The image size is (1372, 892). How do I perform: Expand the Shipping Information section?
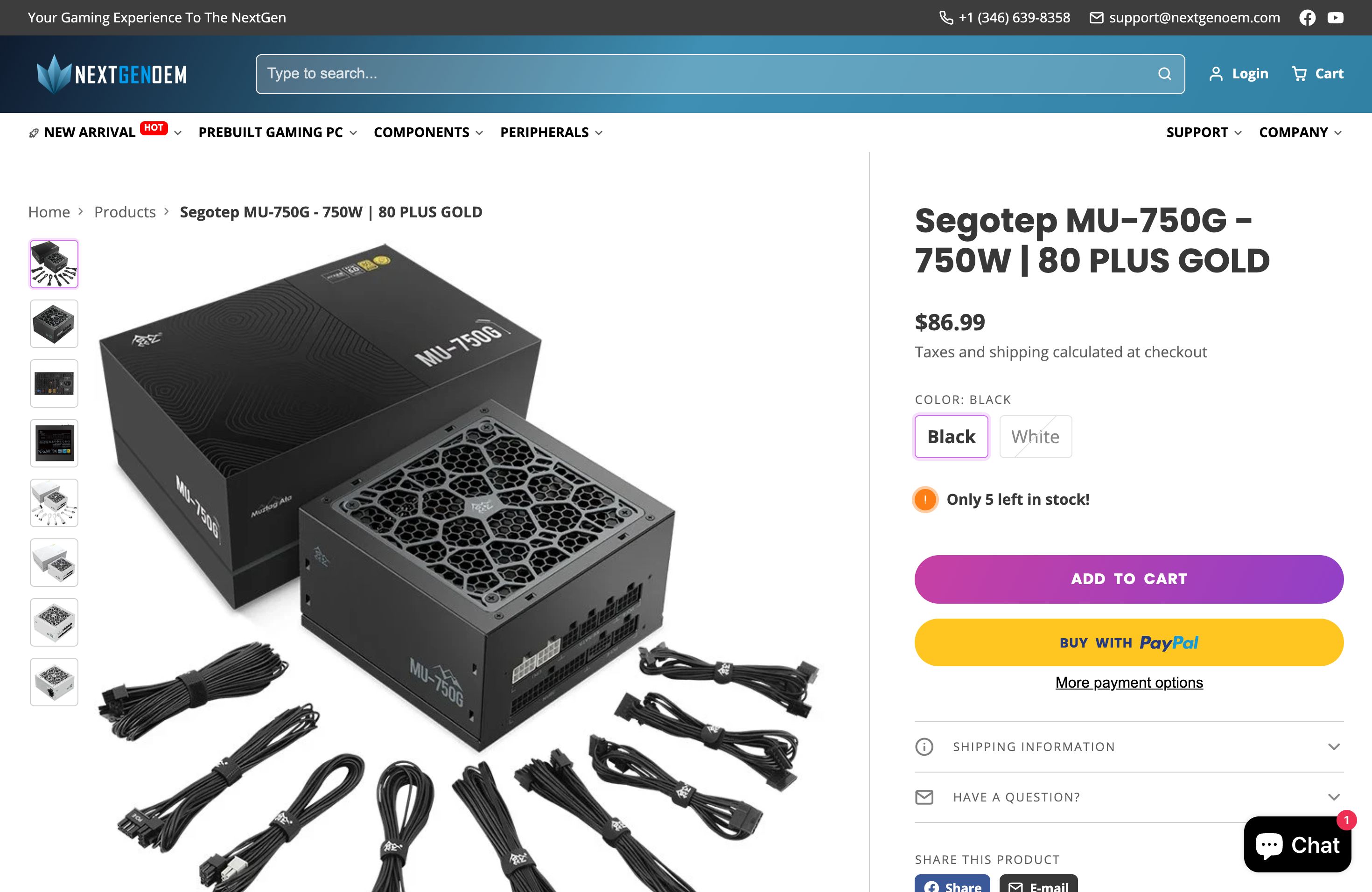pyautogui.click(x=1129, y=746)
